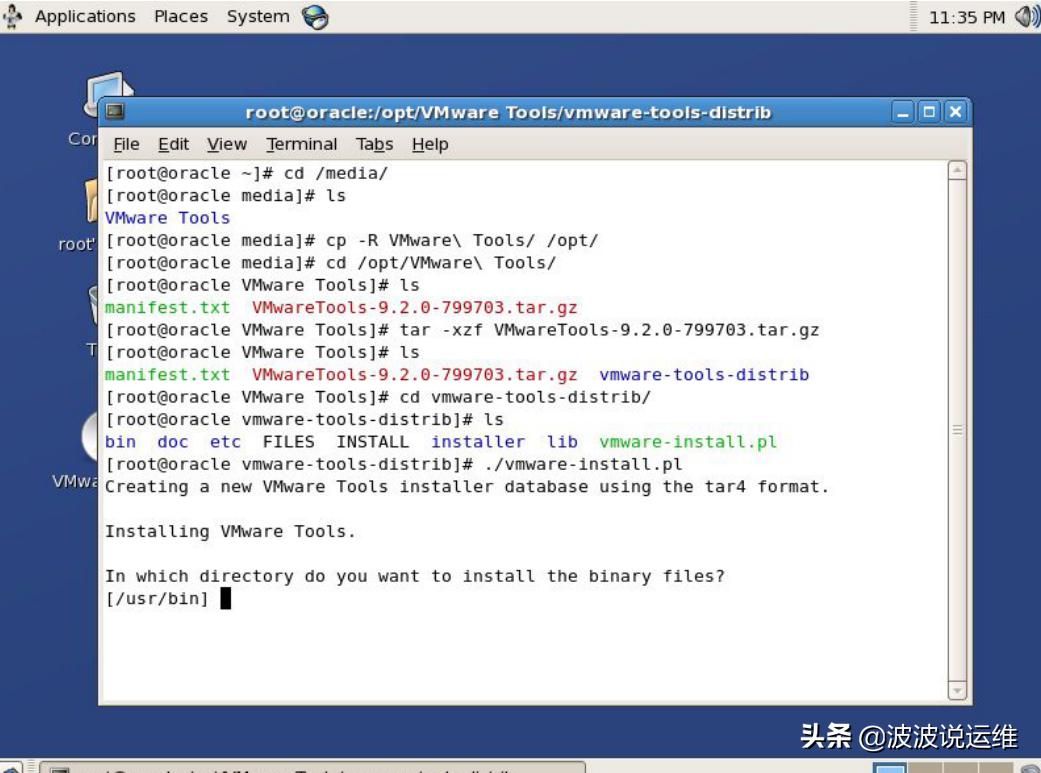This screenshot has width=1041, height=773.
Task: Open the Tabs menu
Action: coord(375,144)
